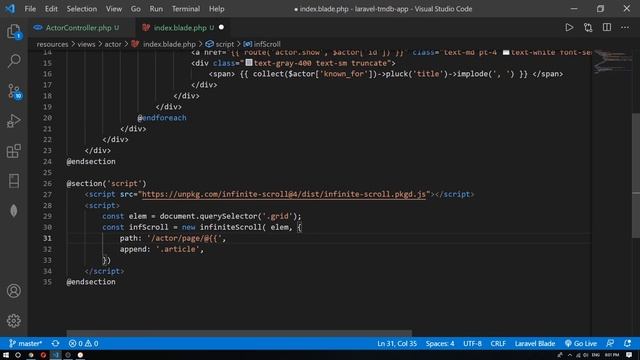
Task: Open the Run and Debug view
Action: coord(13,121)
